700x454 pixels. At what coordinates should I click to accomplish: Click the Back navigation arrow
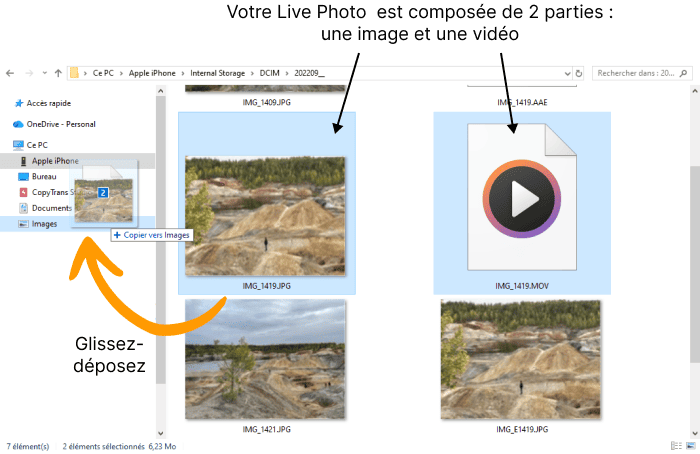pos(10,73)
